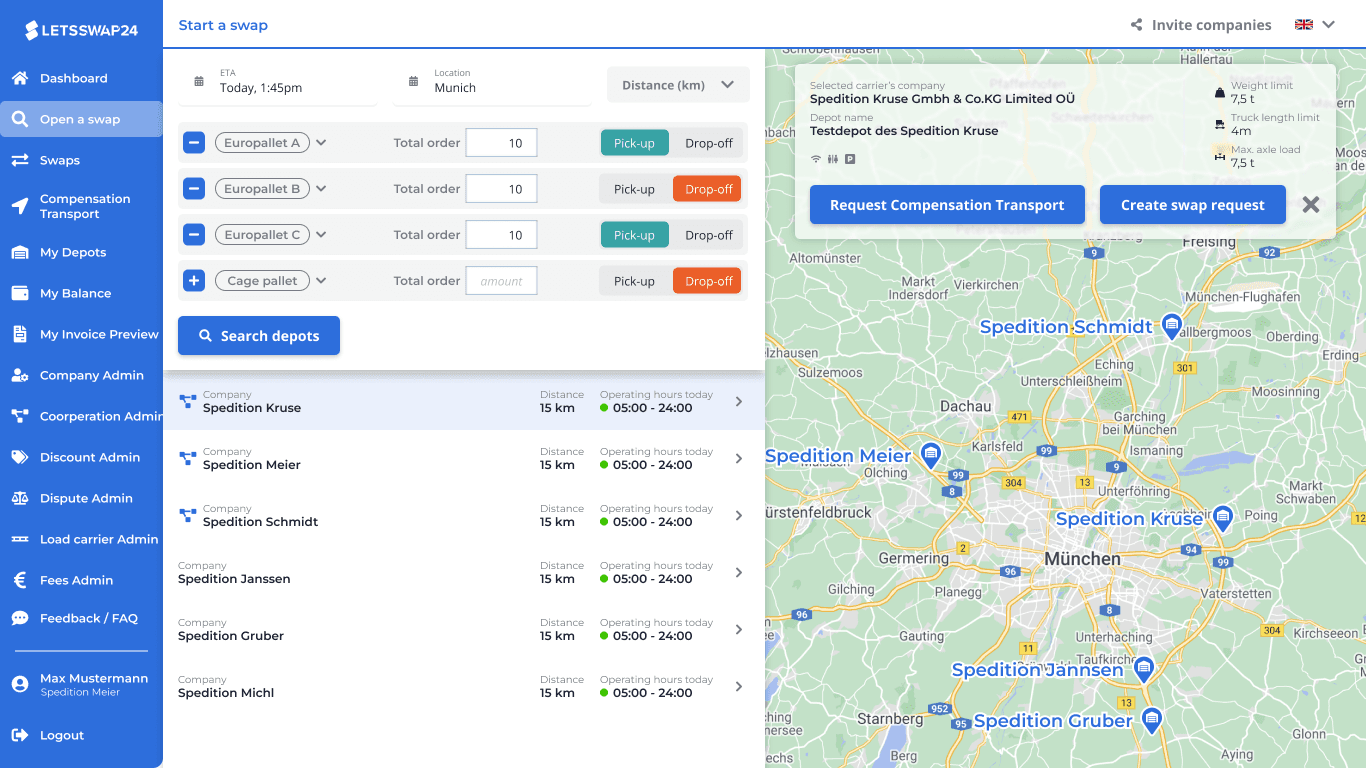Expand the Cage pallet type dropdown

click(x=321, y=281)
